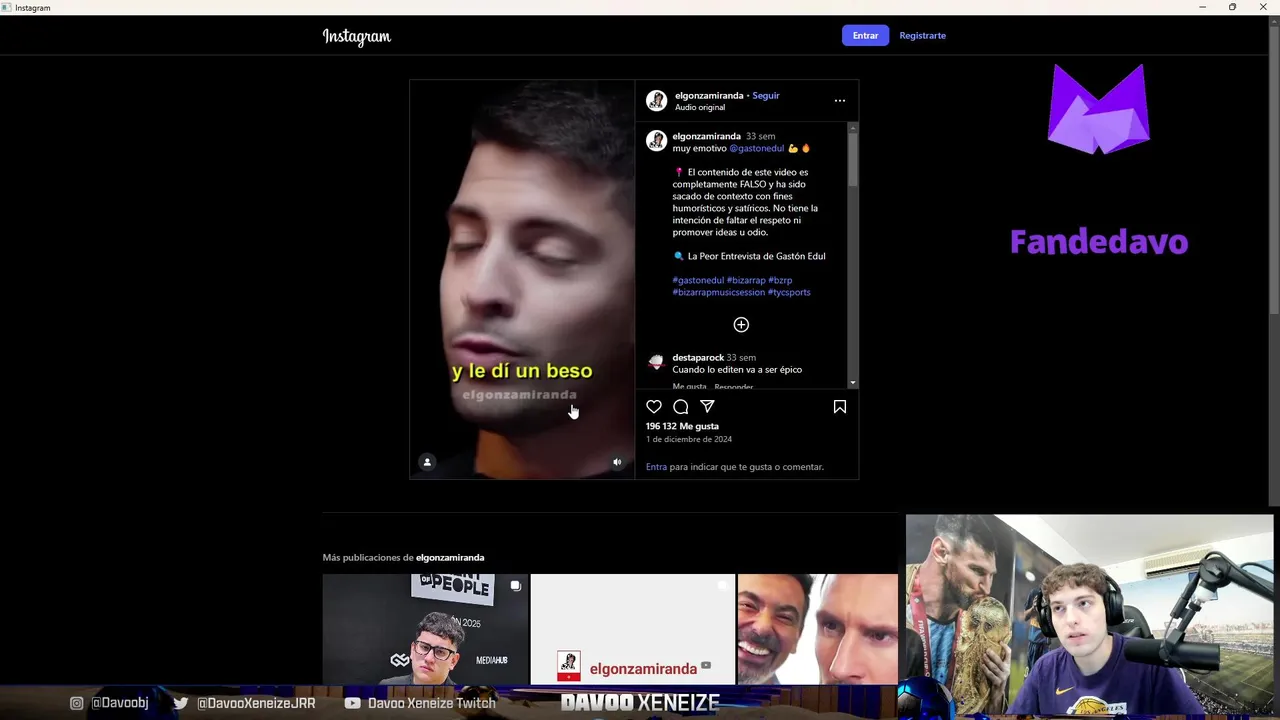Click the comments panel scrollbar thumb
1280x720 pixels.
point(853,160)
